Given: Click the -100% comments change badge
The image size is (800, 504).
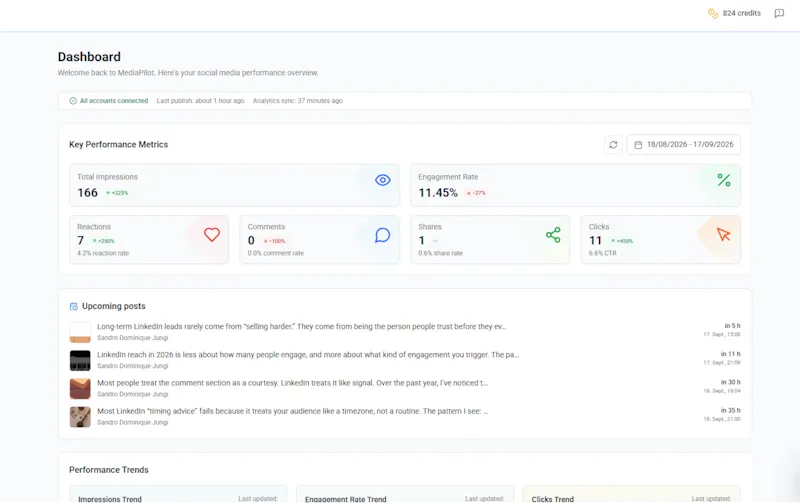Looking at the screenshot, I should coord(274,241).
